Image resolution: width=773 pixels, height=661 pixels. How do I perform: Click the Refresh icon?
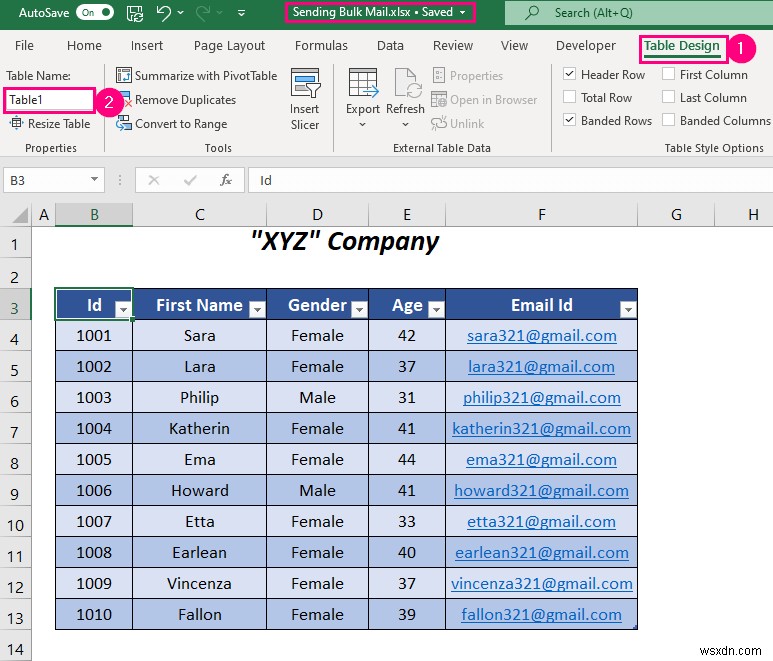point(407,84)
